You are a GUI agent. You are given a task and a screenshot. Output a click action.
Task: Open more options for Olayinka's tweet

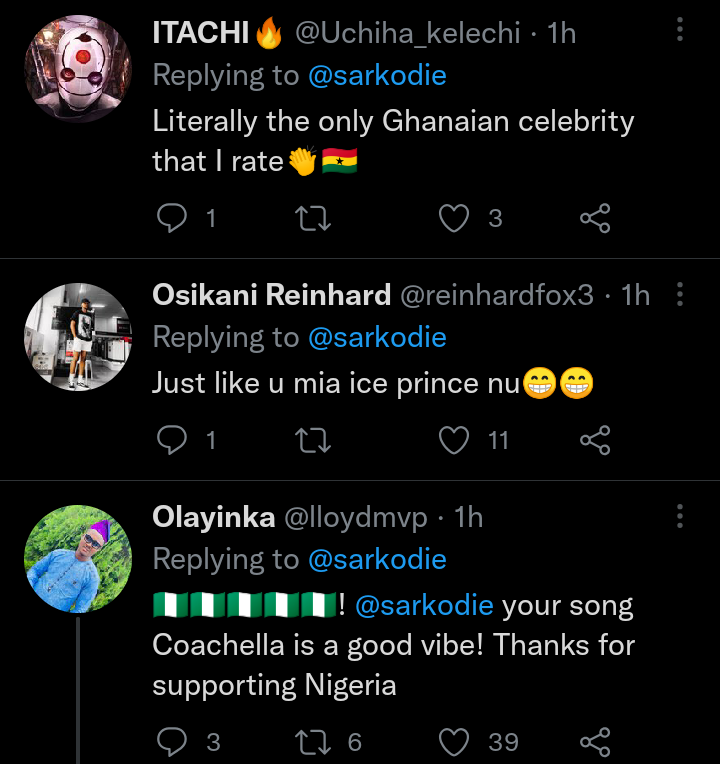click(x=680, y=516)
